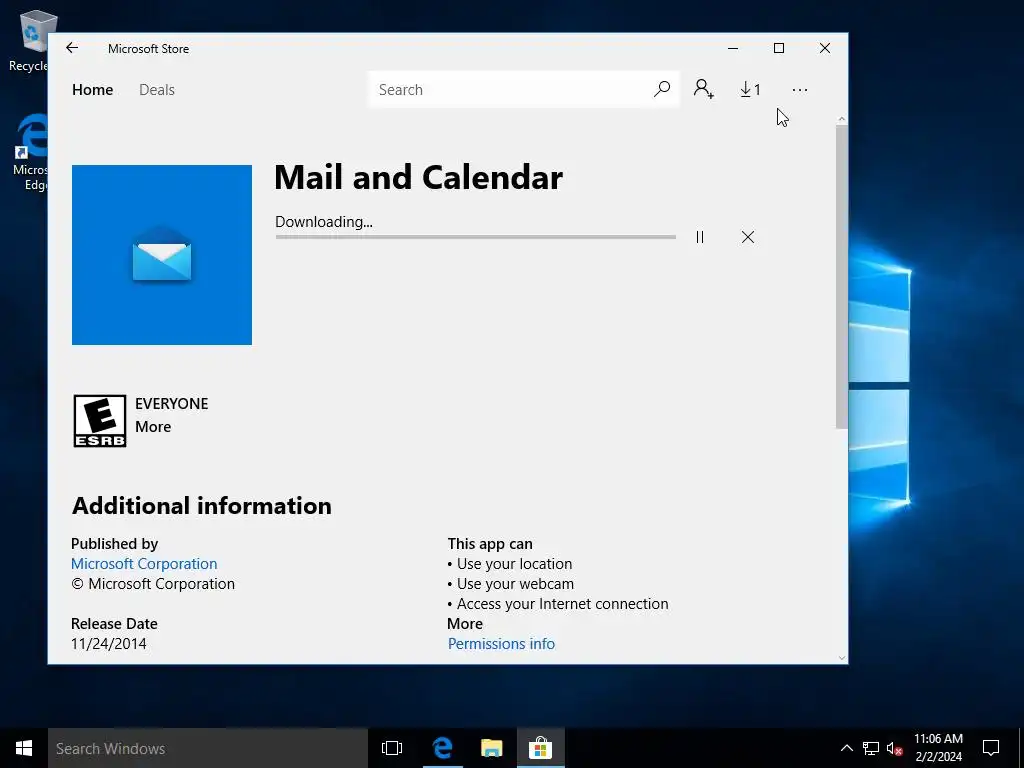The width and height of the screenshot is (1024, 768).
Task: Open the Action Center notification icon
Action: point(991,748)
